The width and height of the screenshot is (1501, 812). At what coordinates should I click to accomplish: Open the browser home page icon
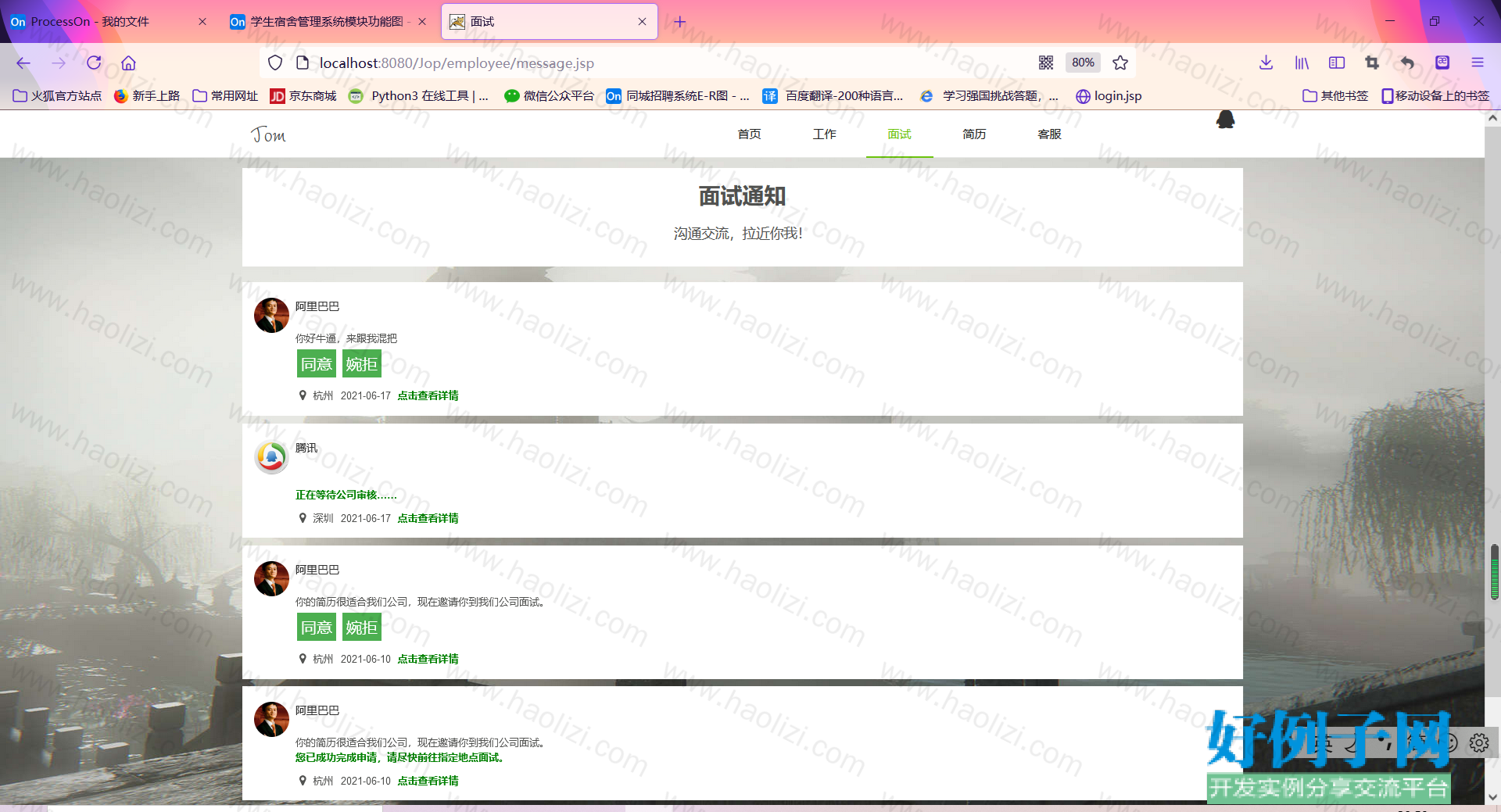coord(129,63)
